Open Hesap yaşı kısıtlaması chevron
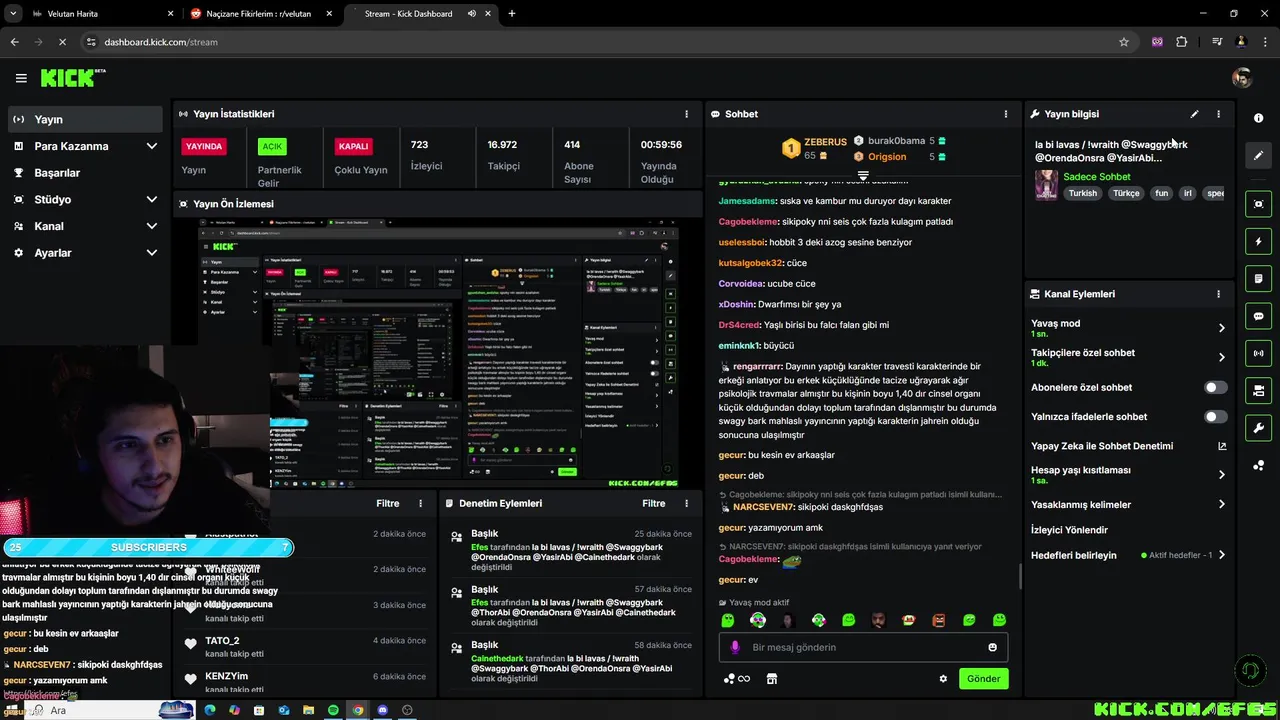 [x=1221, y=475]
